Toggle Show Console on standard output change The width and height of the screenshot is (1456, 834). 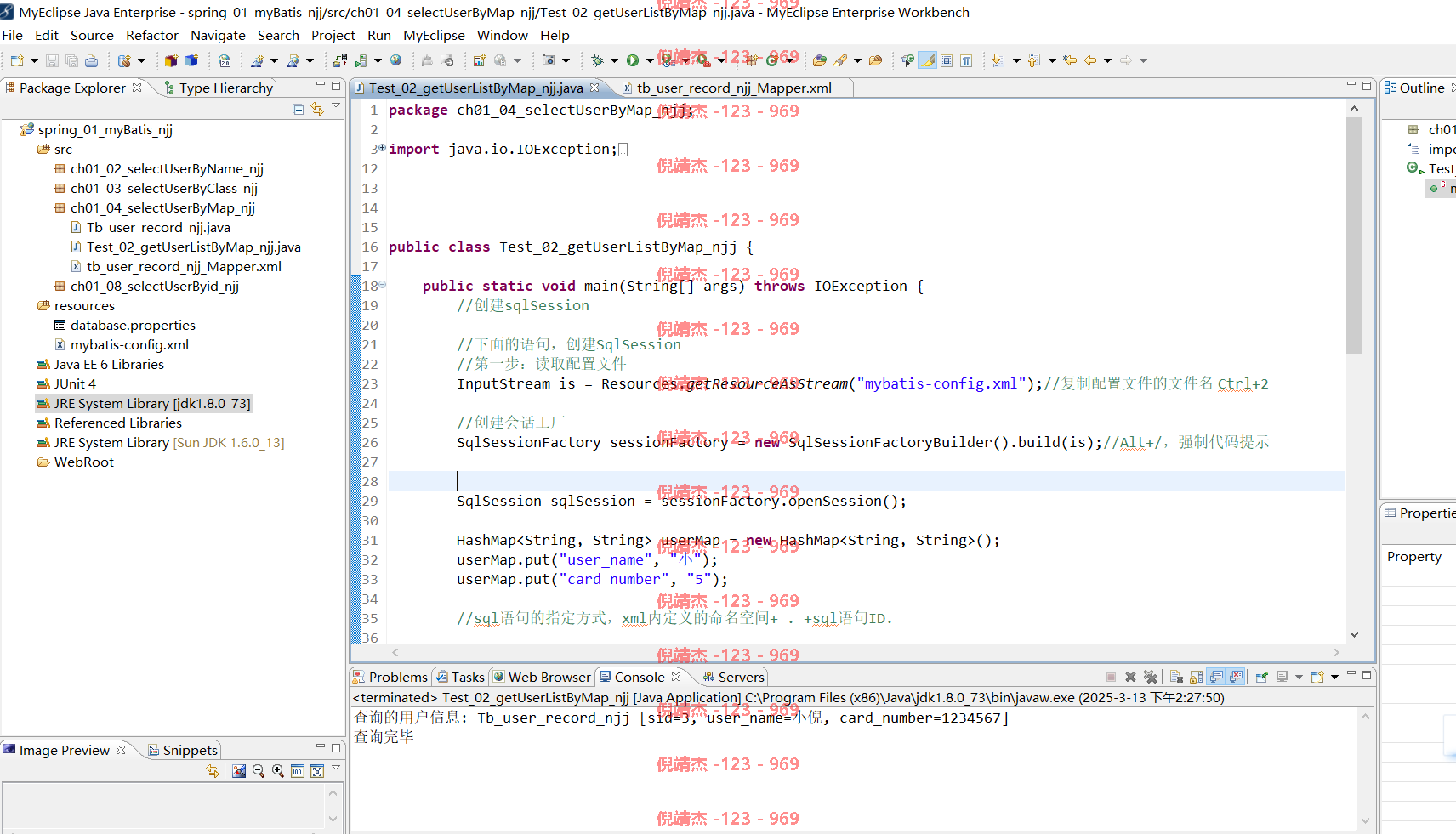(x=1216, y=677)
